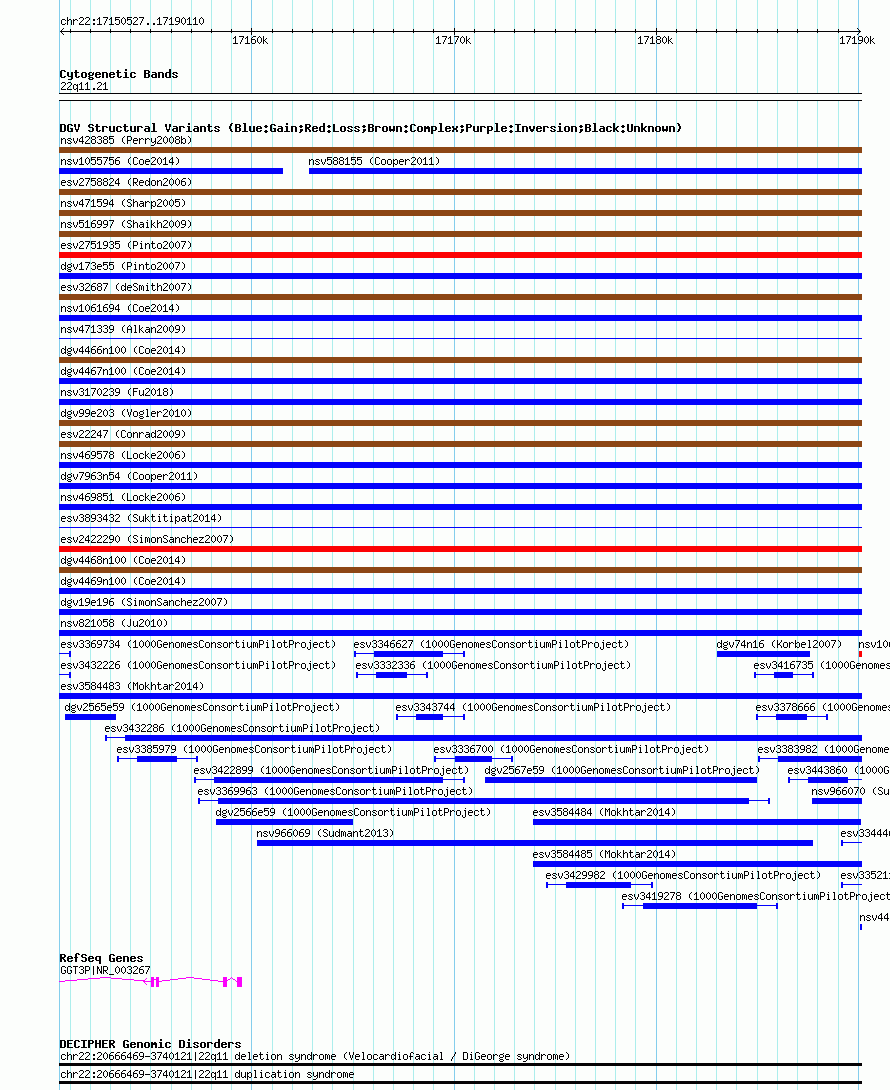The width and height of the screenshot is (890, 1090).
Task: Click the esv2422290 (SimonSanchez2007) label
Action: coord(147,539)
